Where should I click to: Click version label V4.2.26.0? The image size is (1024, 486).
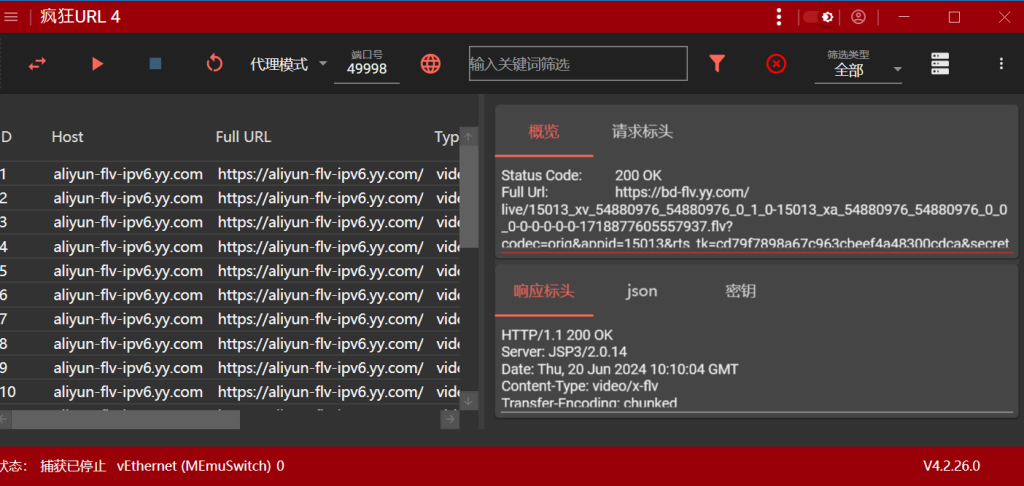(x=952, y=466)
